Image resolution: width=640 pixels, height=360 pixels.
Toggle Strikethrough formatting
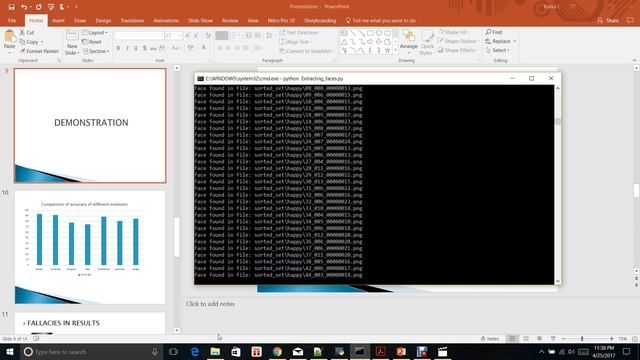click(x=153, y=48)
